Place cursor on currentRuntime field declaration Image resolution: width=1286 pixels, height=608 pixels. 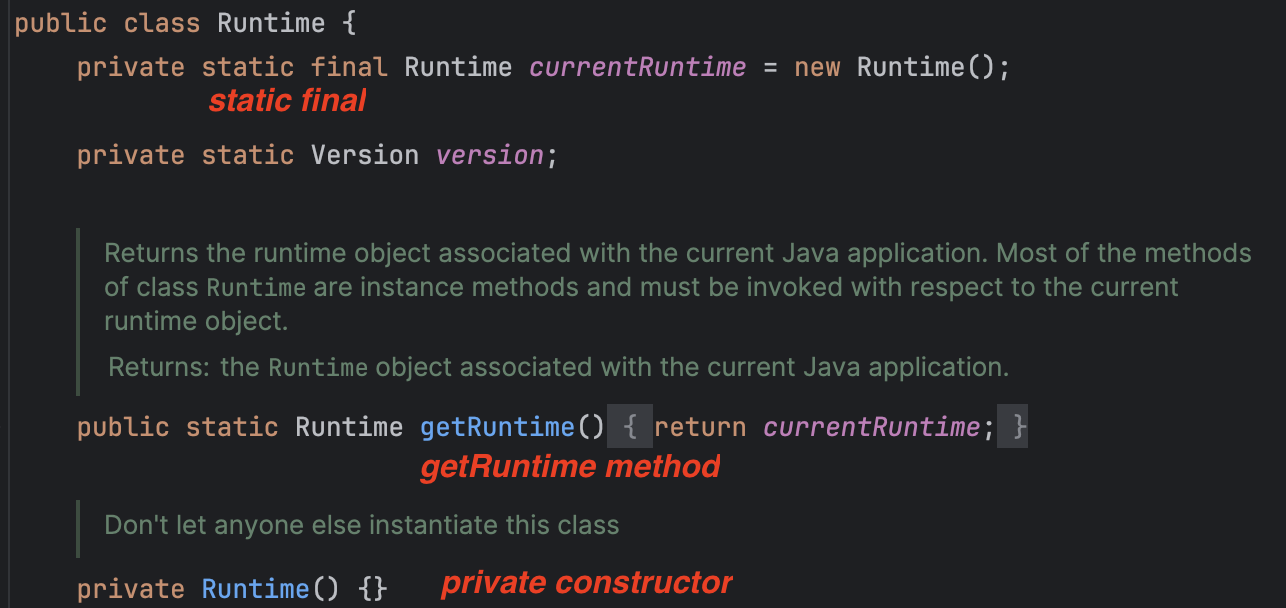coord(637,68)
